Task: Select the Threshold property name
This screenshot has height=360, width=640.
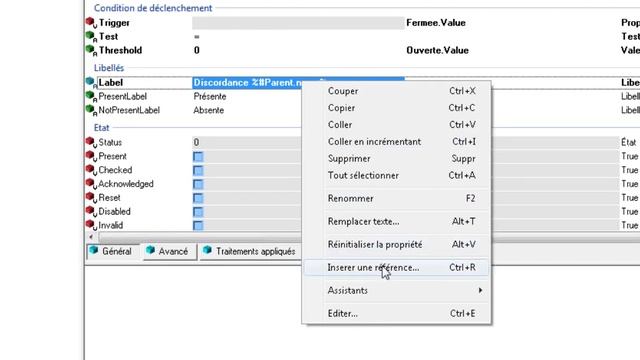Action: tap(120, 50)
